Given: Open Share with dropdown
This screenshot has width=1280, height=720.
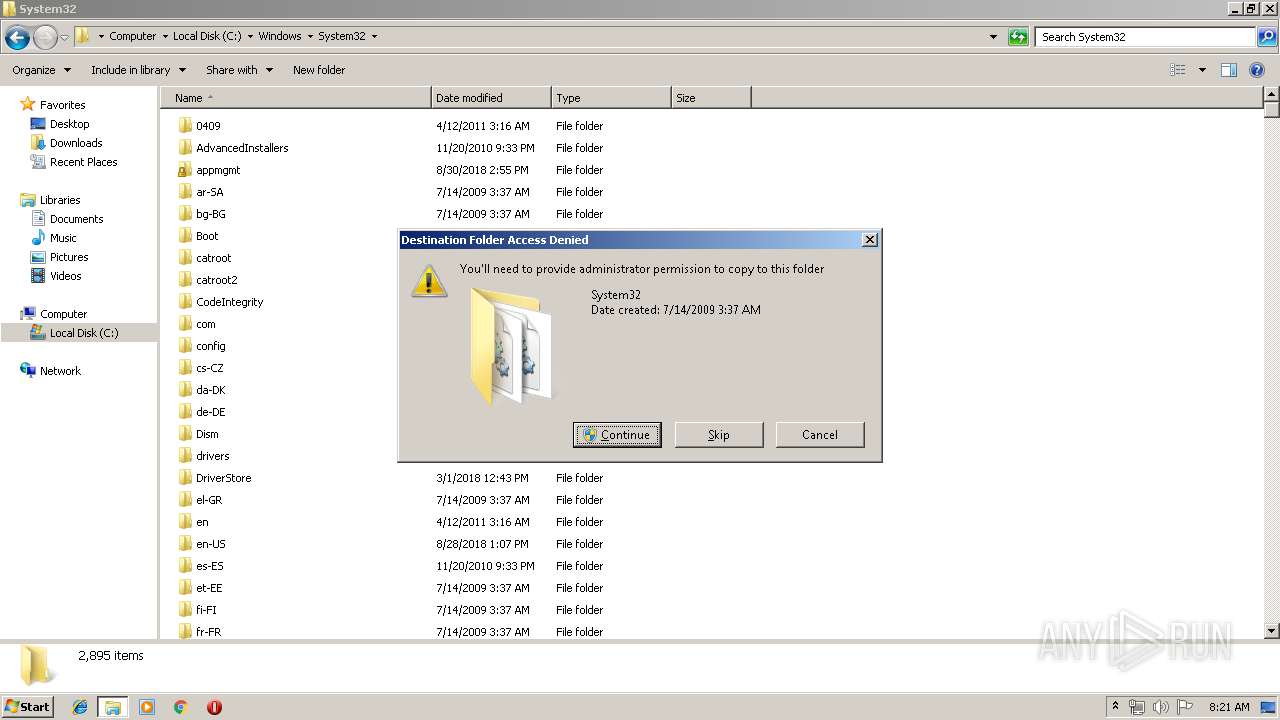Looking at the screenshot, I should pos(239,70).
